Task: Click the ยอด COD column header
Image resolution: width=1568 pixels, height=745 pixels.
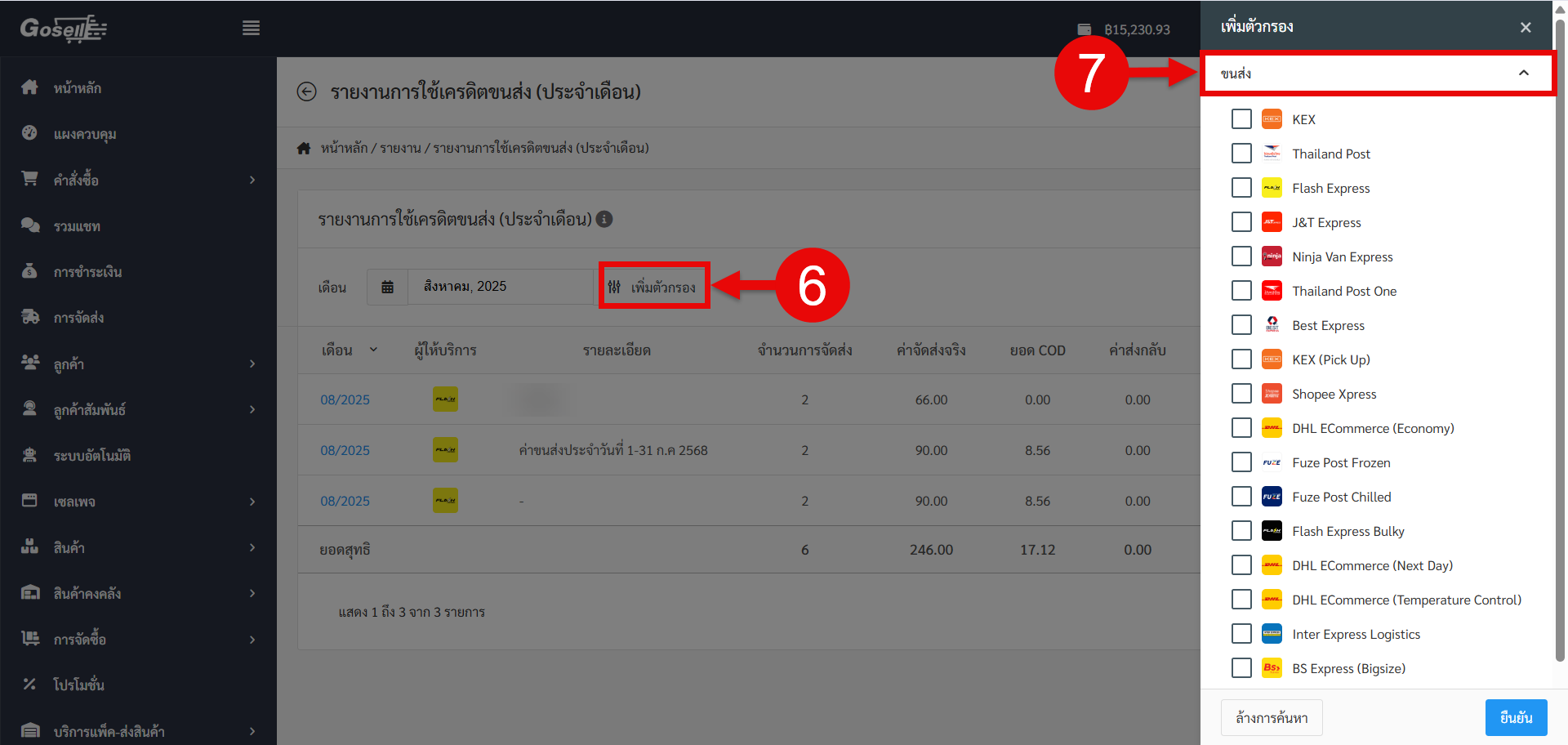Action: (x=1037, y=350)
